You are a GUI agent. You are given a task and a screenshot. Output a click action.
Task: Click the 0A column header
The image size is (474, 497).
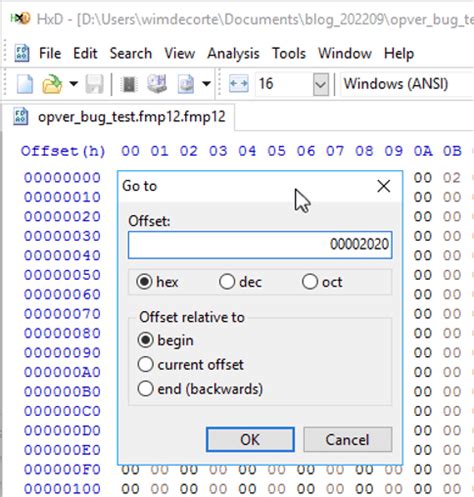[x=423, y=151]
